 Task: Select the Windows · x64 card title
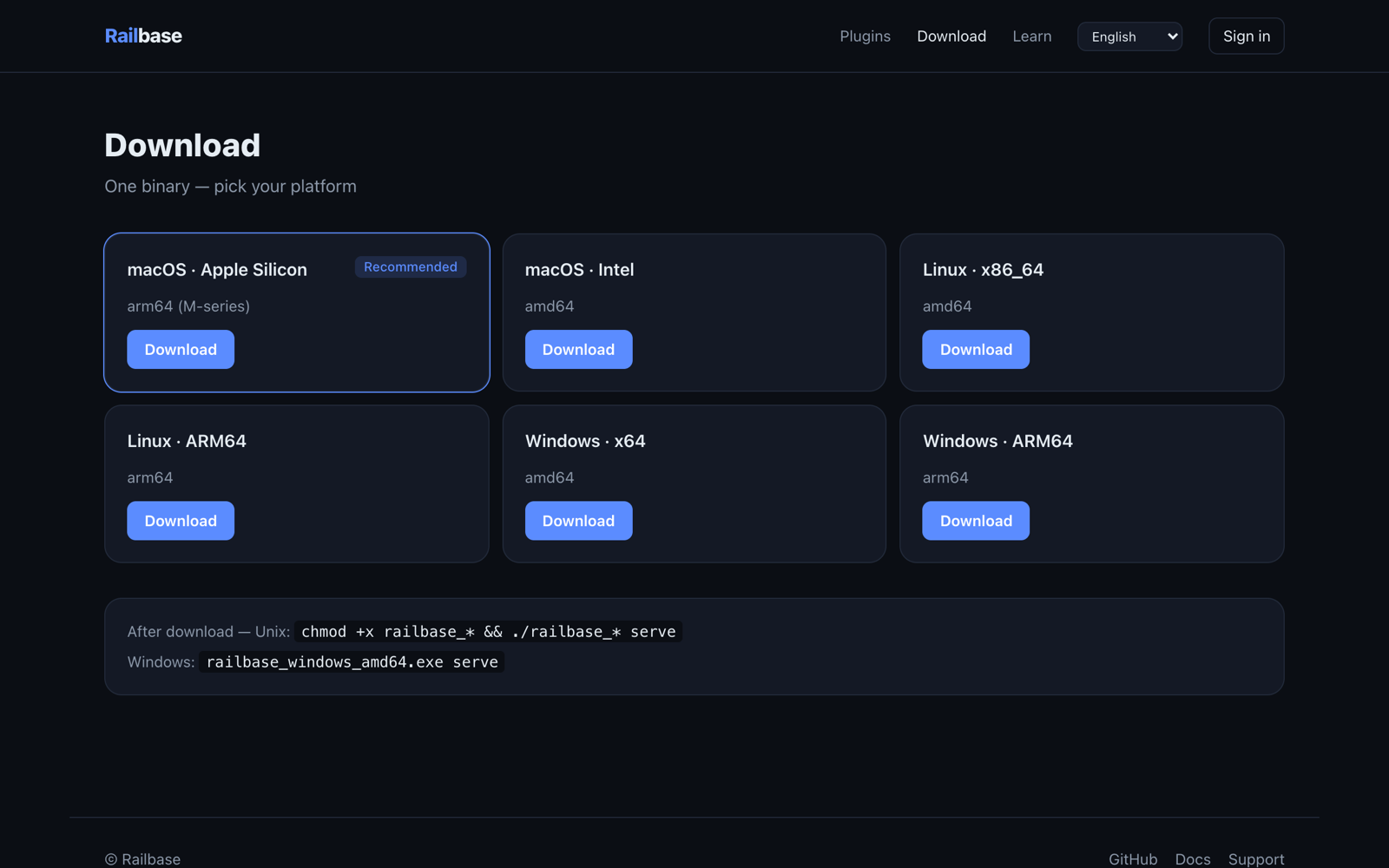point(585,441)
